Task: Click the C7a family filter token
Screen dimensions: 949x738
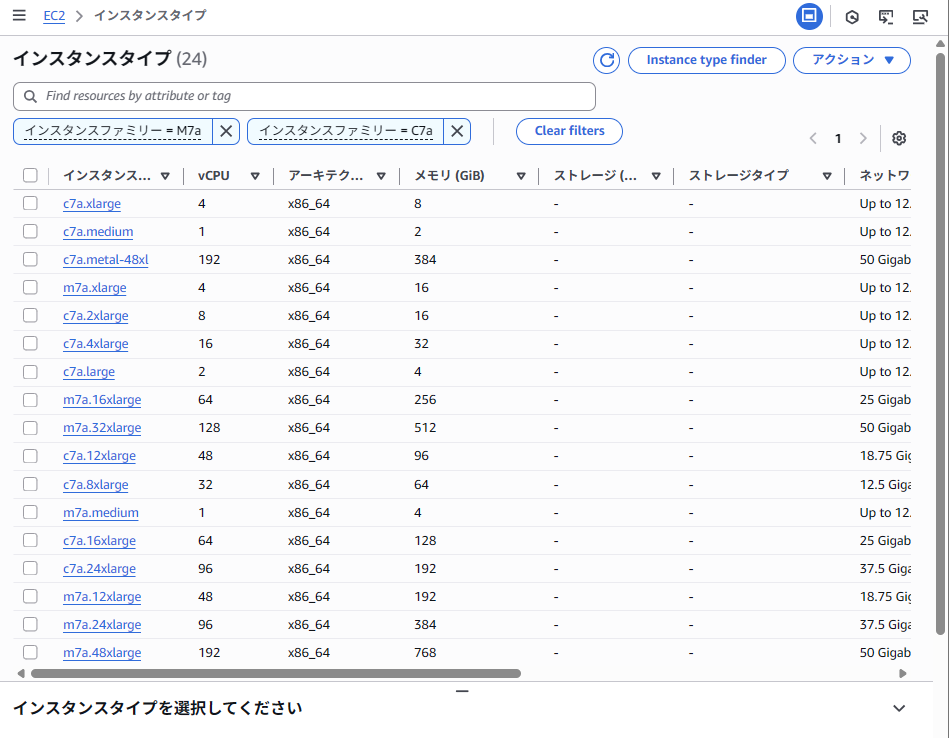Action: (346, 131)
